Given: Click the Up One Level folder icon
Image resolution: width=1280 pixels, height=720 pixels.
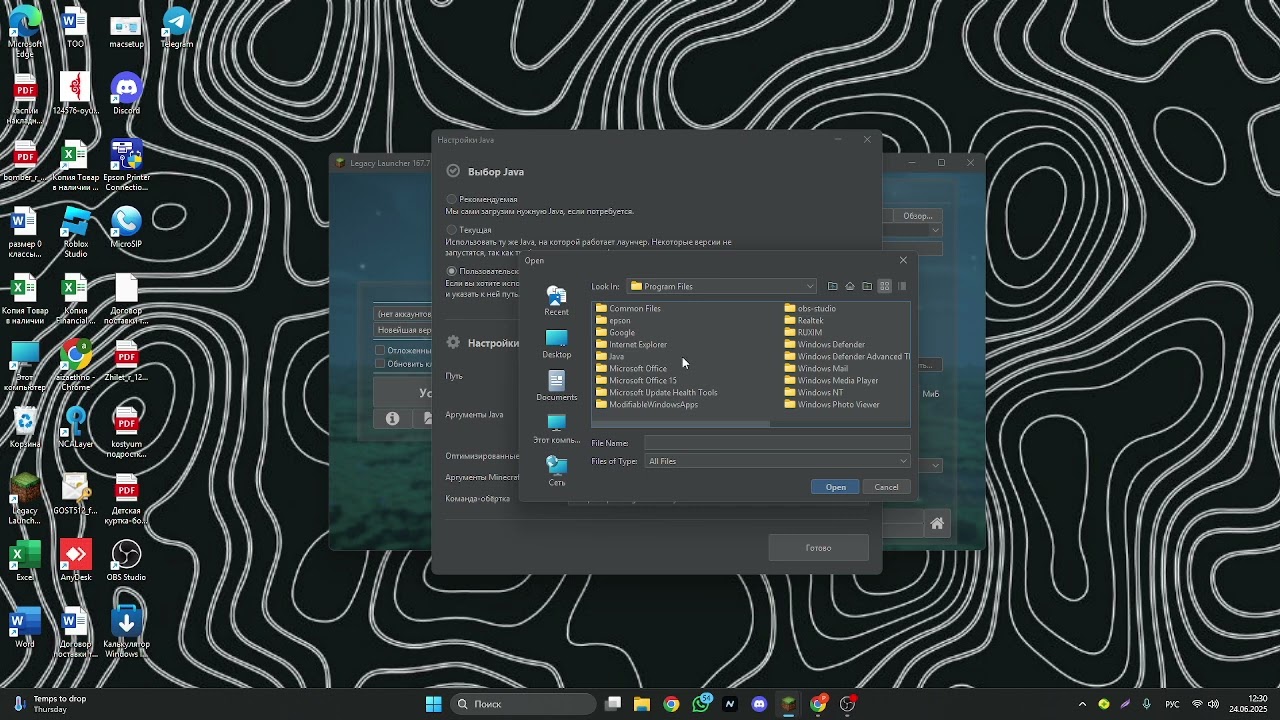Looking at the screenshot, I should point(832,286).
